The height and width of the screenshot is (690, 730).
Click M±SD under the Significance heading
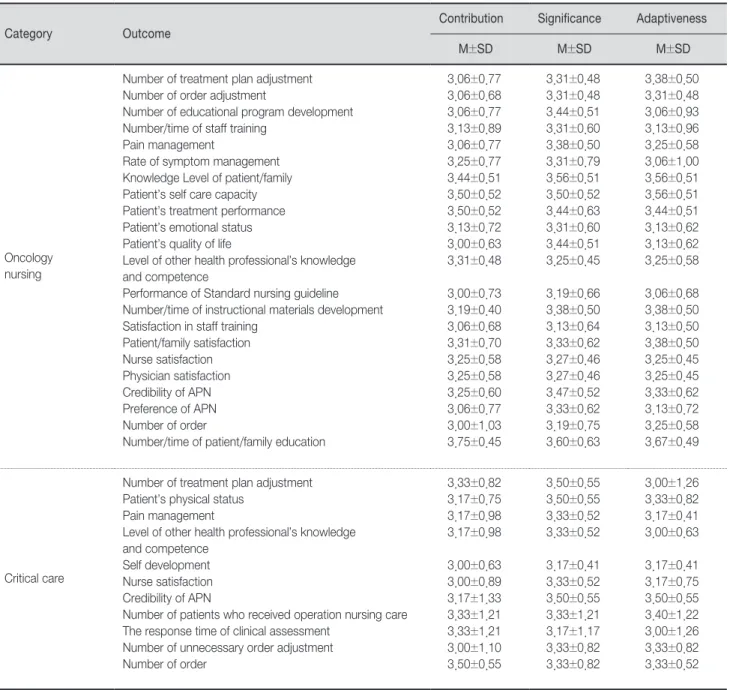(574, 49)
